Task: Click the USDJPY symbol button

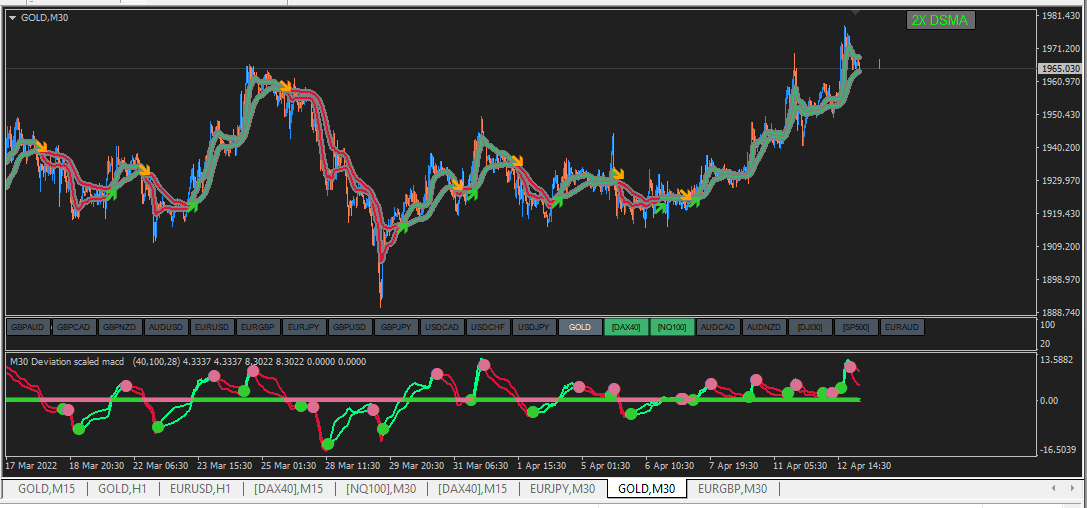Action: [534, 327]
